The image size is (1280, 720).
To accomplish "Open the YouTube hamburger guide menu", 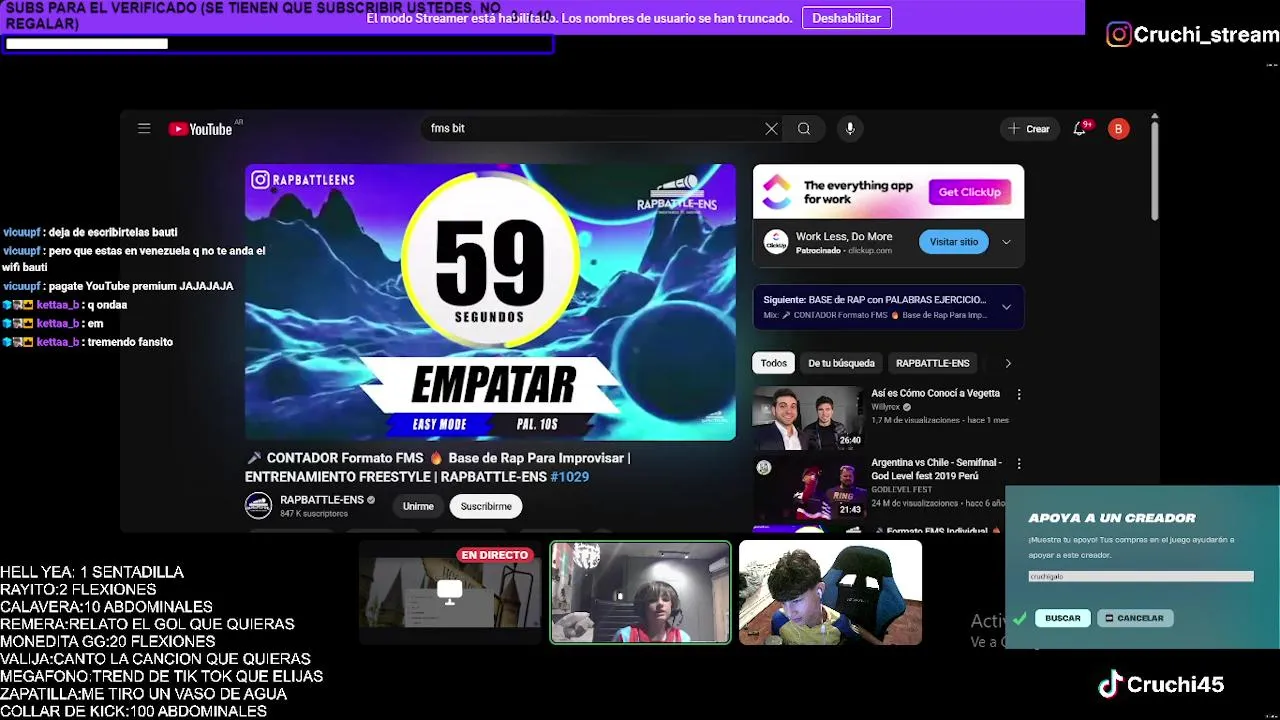I will 144,128.
